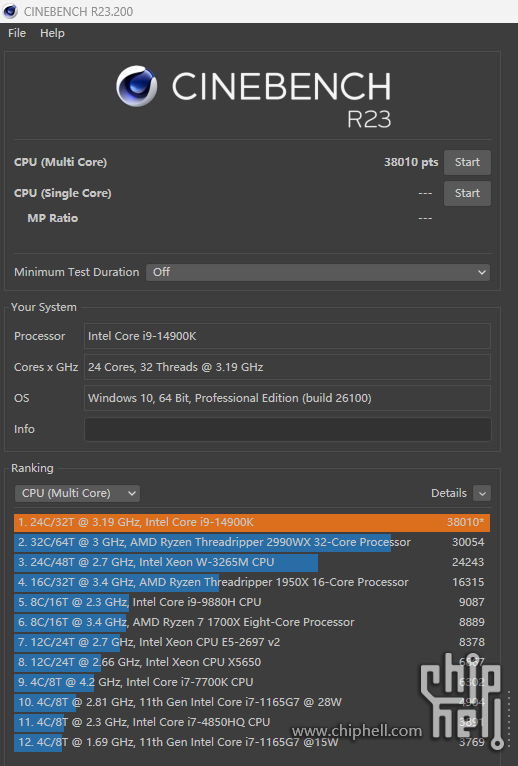This screenshot has width=518, height=766.
Task: Select the Core i7-7700K ranking row
Action: click(x=252, y=682)
